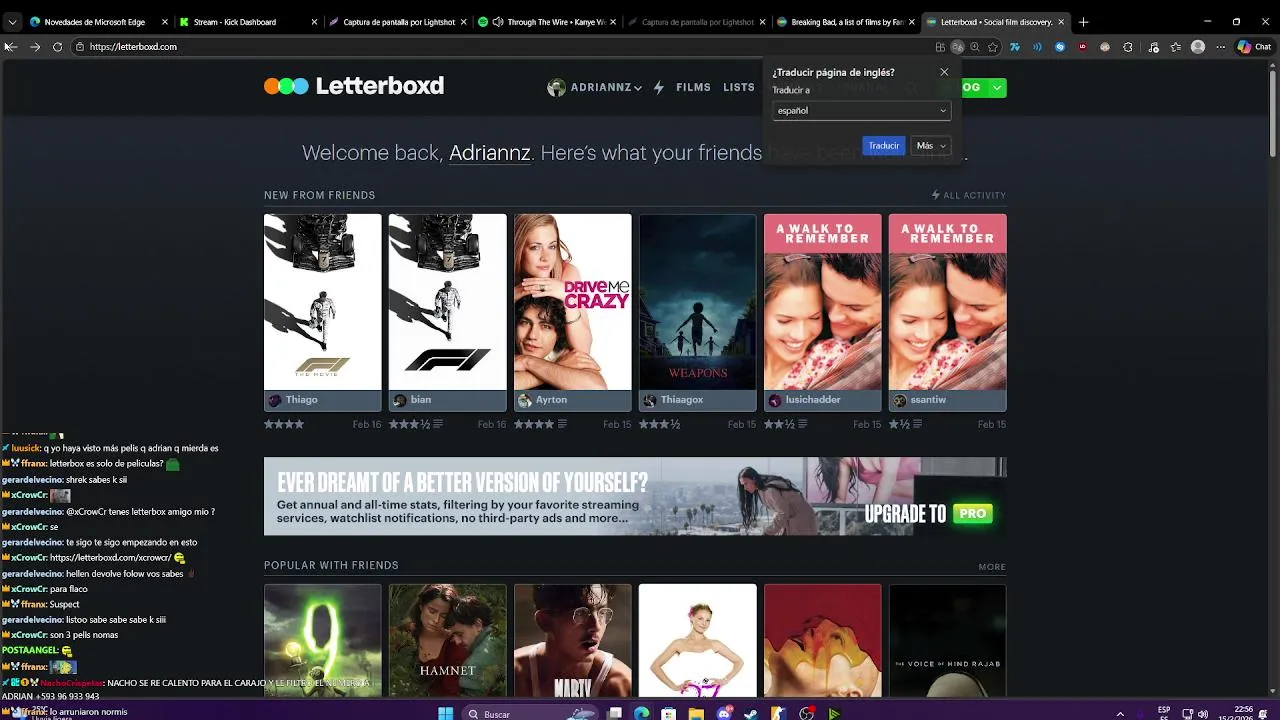Open Microsoft Edge from the taskbar
The height and width of the screenshot is (720, 1280).
click(x=642, y=714)
